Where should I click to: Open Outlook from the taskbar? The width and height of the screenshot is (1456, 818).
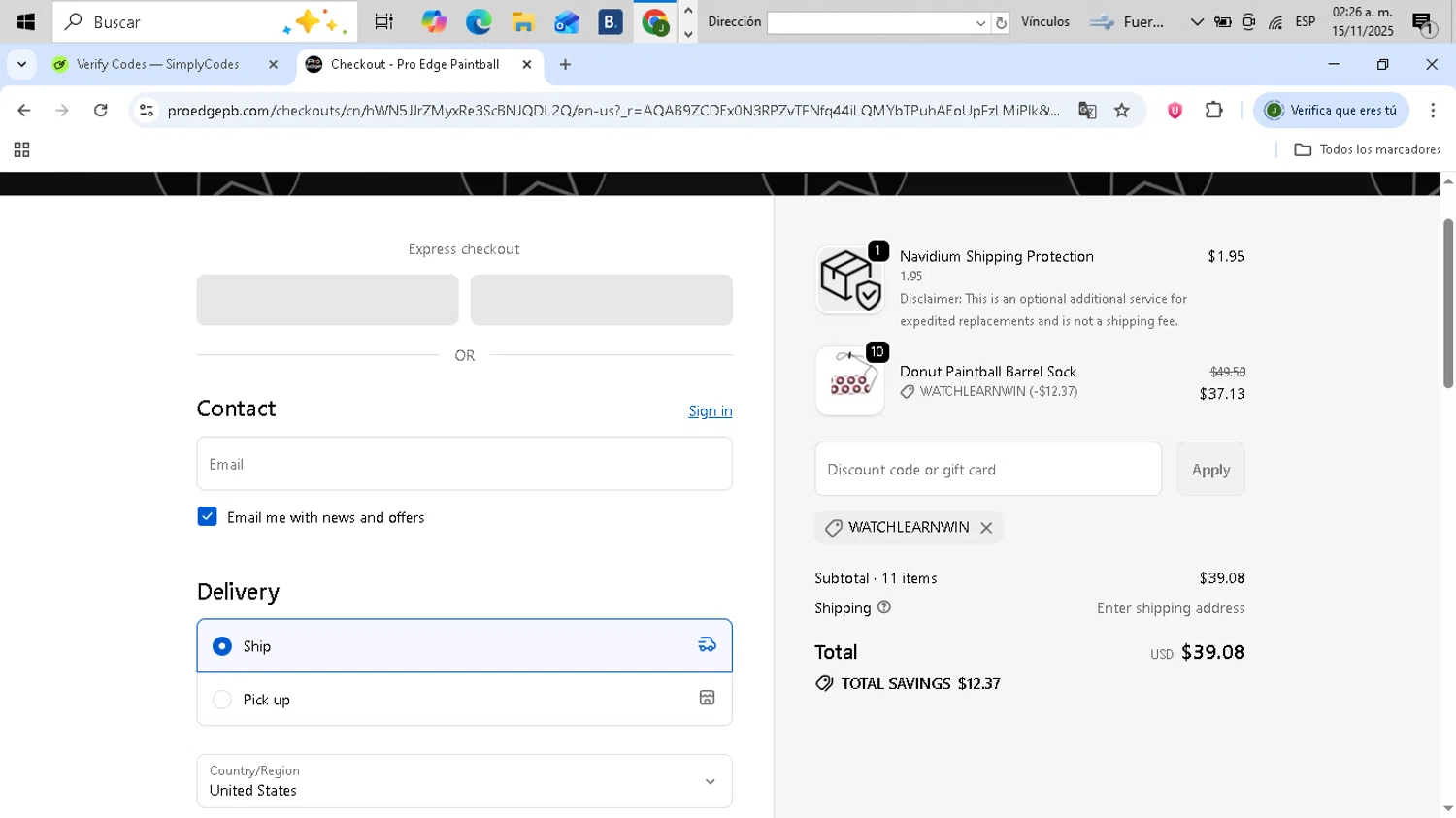click(567, 21)
